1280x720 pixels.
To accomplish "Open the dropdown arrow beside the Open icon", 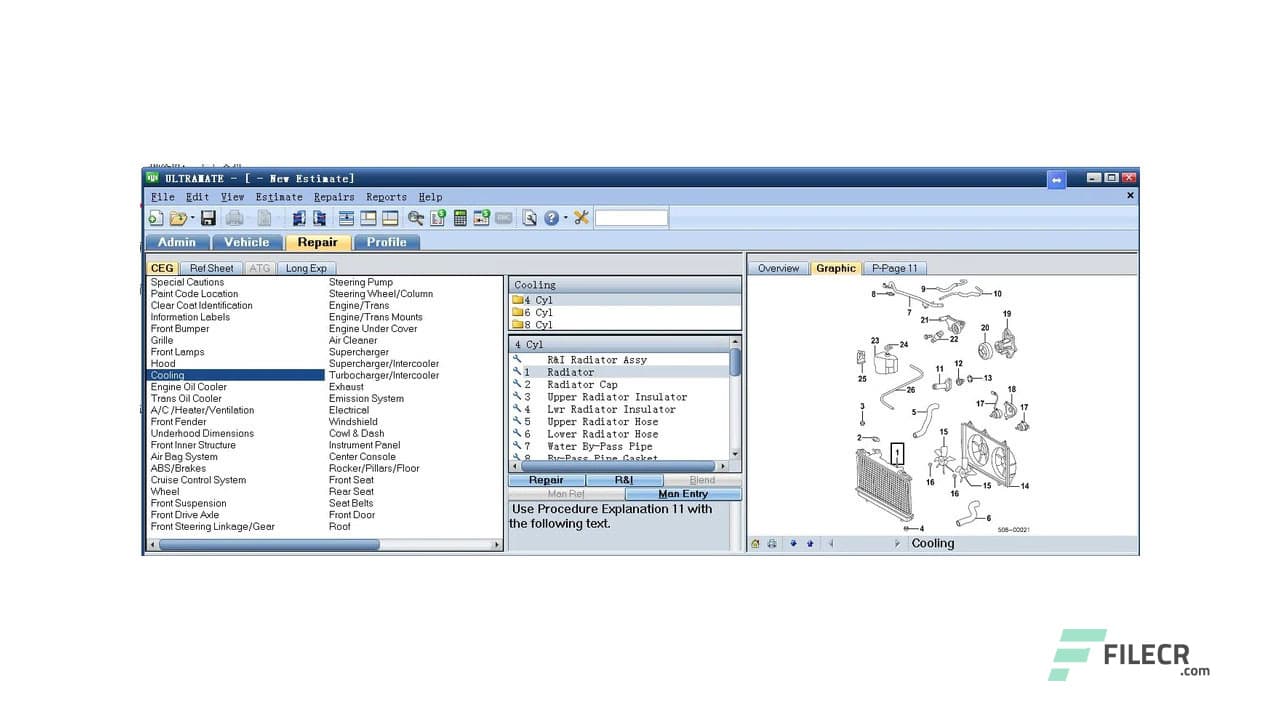I will (x=192, y=218).
